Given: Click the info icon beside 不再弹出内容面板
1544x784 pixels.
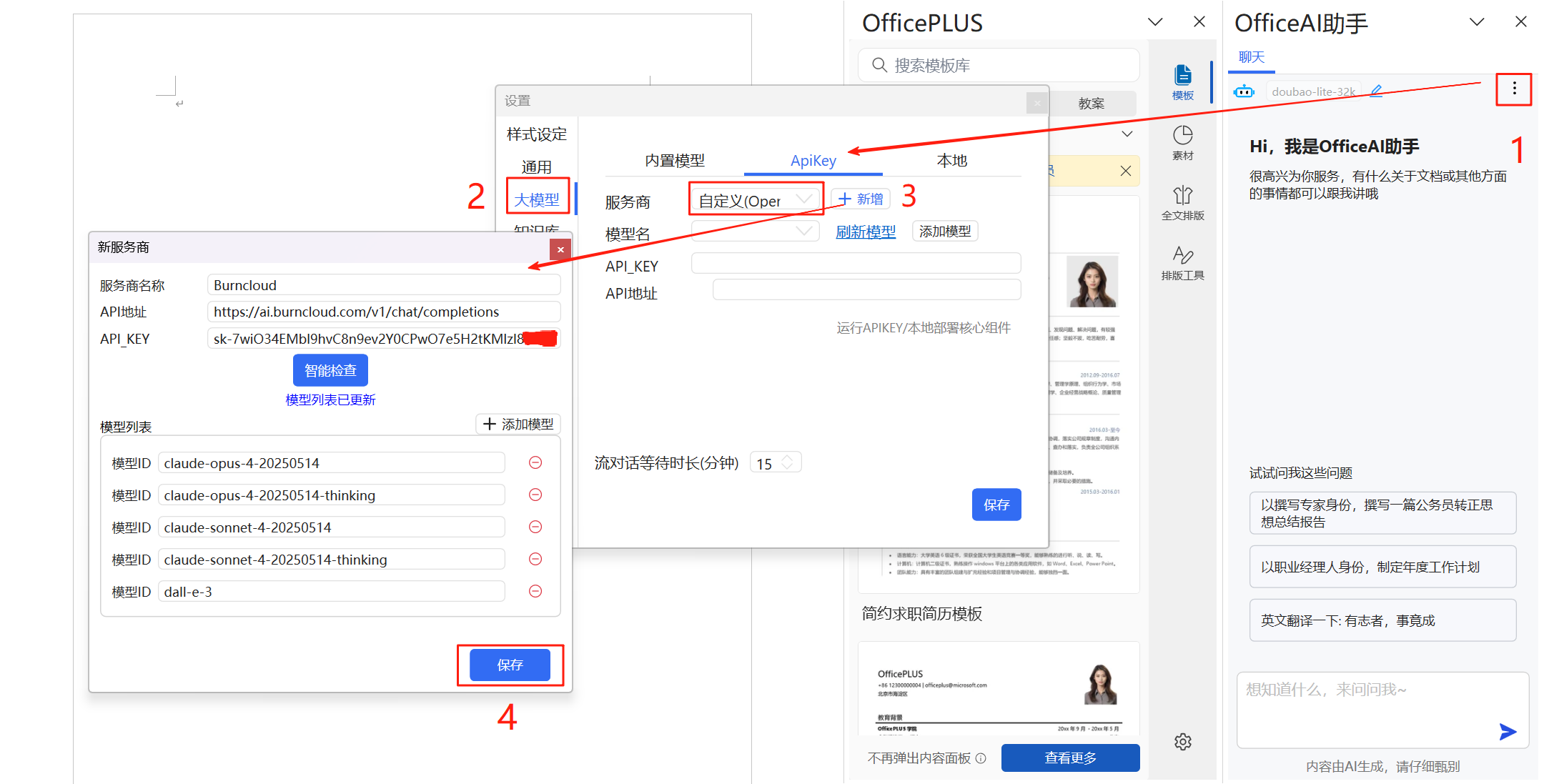Looking at the screenshot, I should [981, 758].
